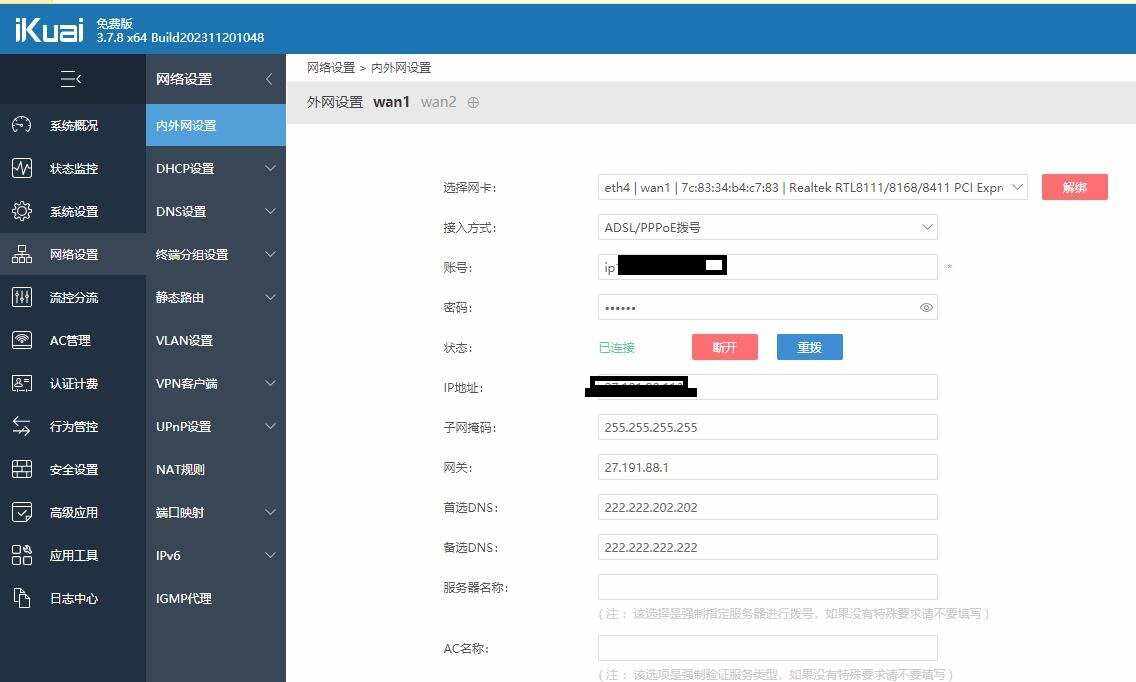Image resolution: width=1136 pixels, height=682 pixels.
Task: Expand the IPv6 submenu
Action: (x=270, y=555)
